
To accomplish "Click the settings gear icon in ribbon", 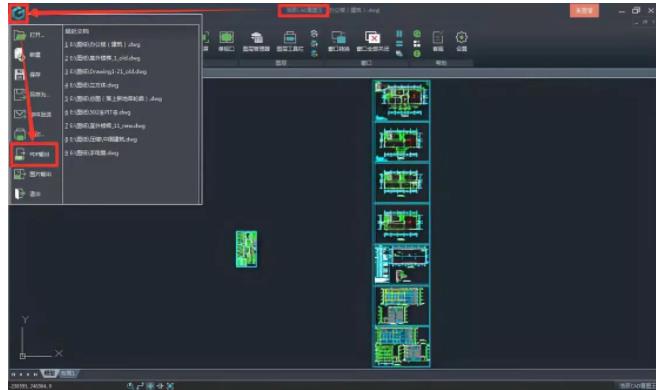I will point(461,41).
